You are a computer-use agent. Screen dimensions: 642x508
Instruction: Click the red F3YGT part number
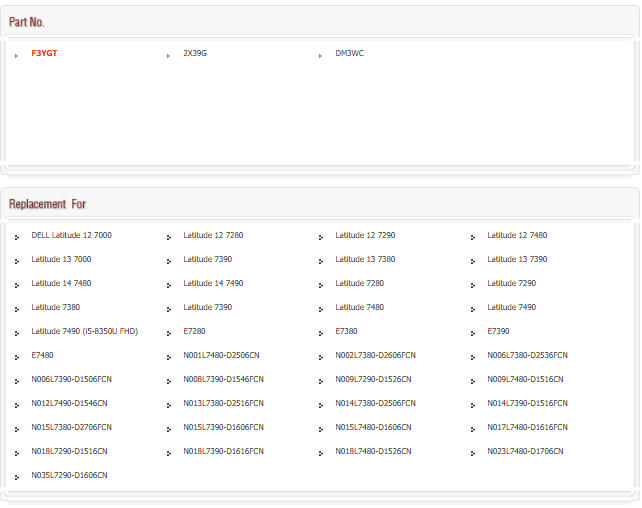click(x=44, y=53)
